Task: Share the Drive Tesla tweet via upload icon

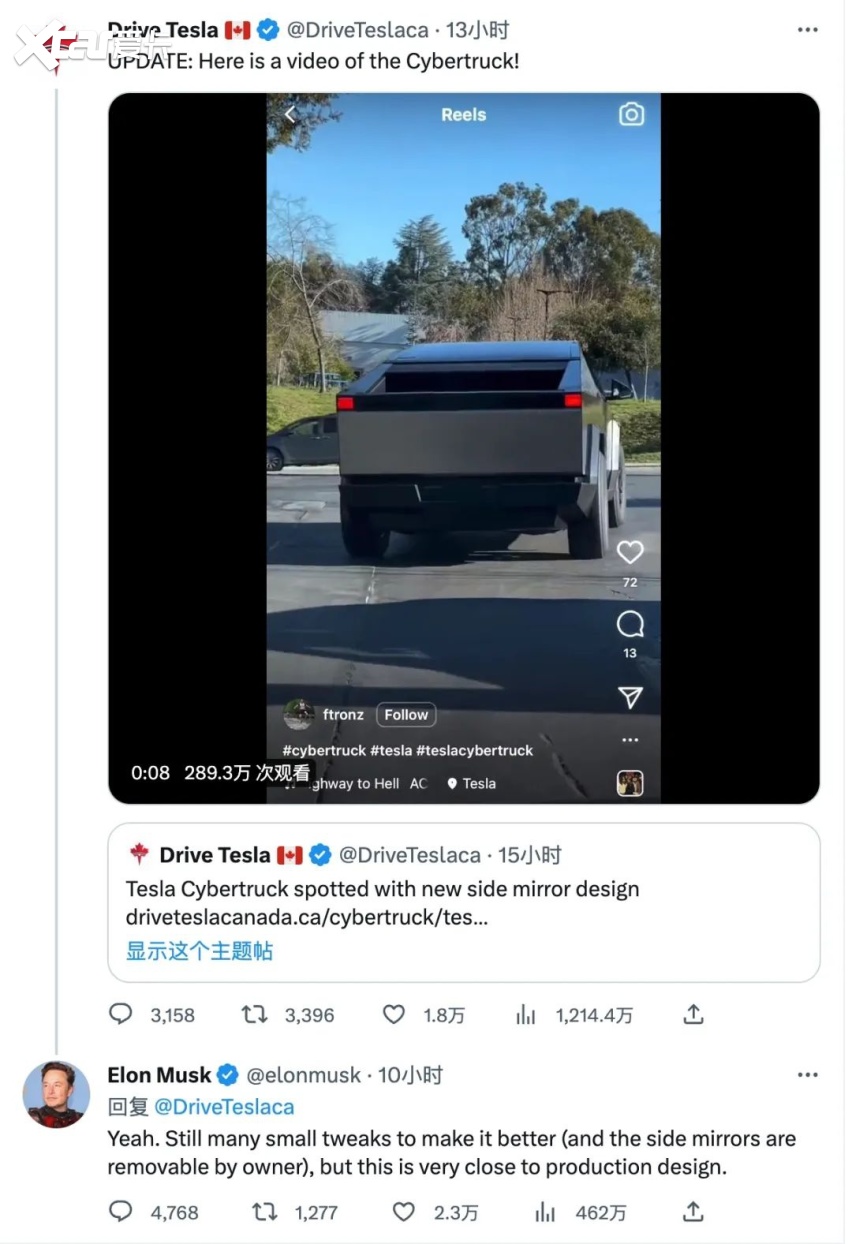Action: [x=693, y=1015]
